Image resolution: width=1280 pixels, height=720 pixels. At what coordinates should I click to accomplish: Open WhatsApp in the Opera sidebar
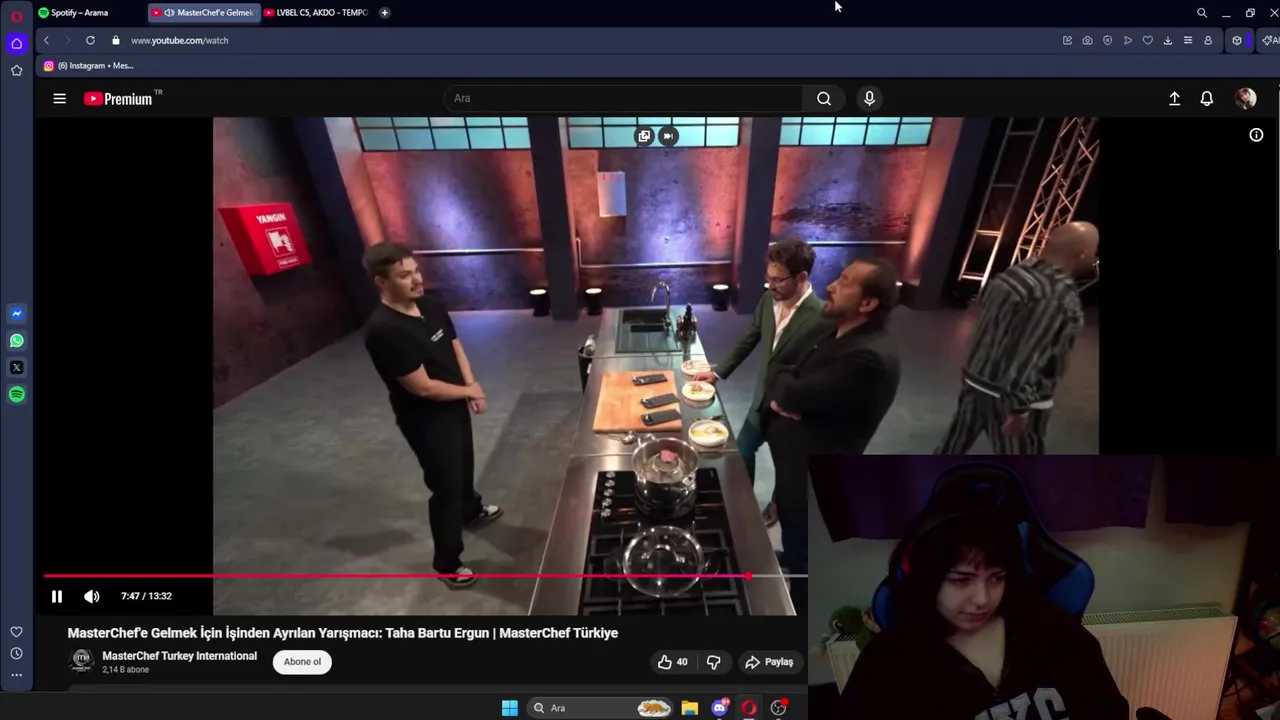[x=16, y=341]
